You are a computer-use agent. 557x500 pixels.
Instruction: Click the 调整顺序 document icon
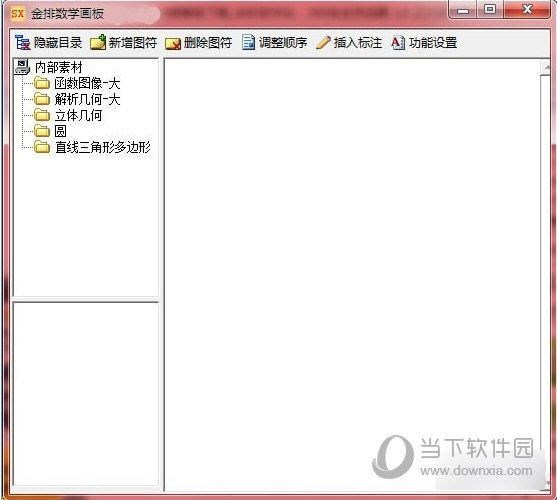248,43
